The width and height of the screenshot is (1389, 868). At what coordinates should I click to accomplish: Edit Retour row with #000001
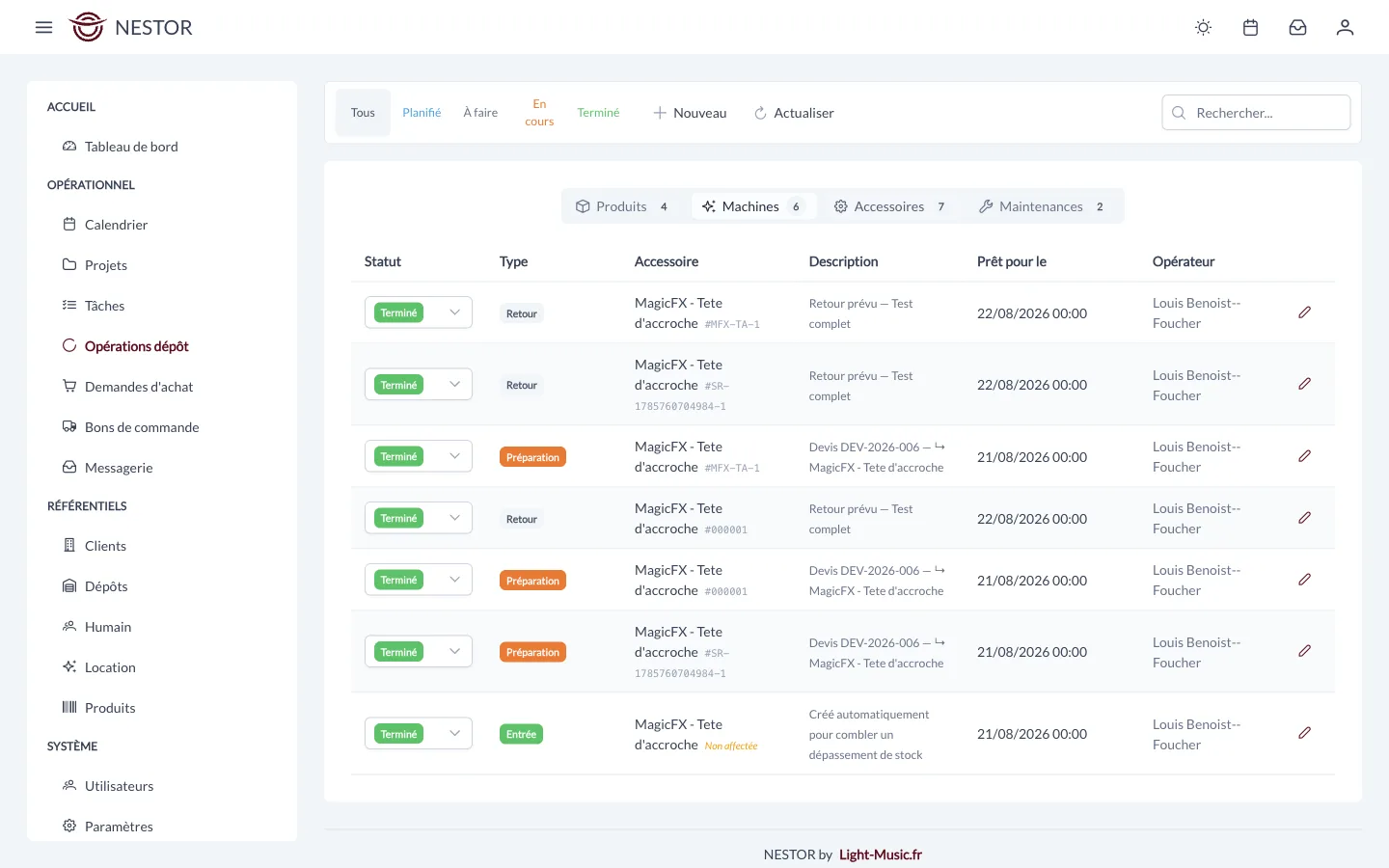[x=1304, y=518]
